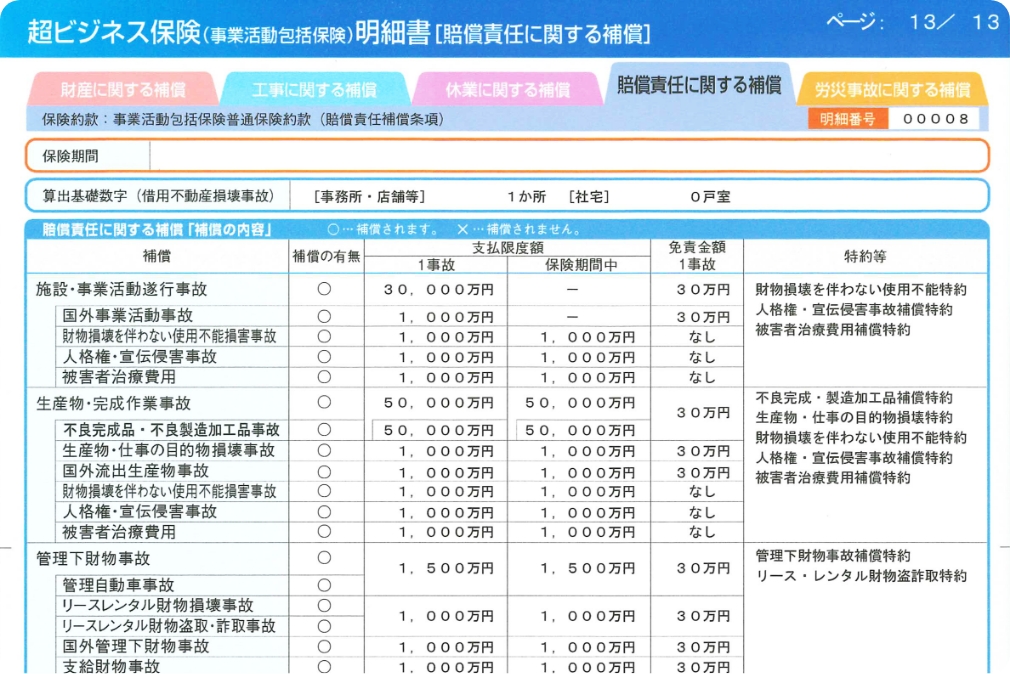Click the circle for 管理自動車事故

324,585
